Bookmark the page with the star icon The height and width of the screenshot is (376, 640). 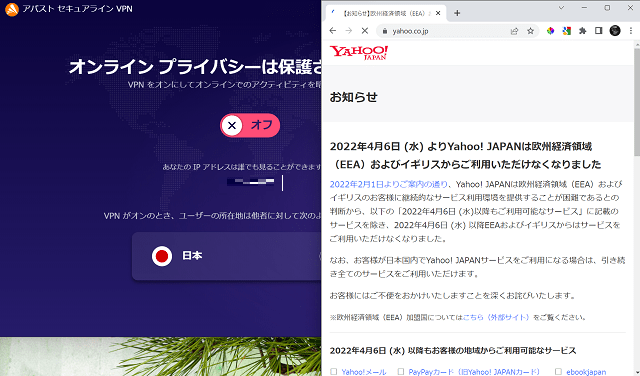[530, 31]
